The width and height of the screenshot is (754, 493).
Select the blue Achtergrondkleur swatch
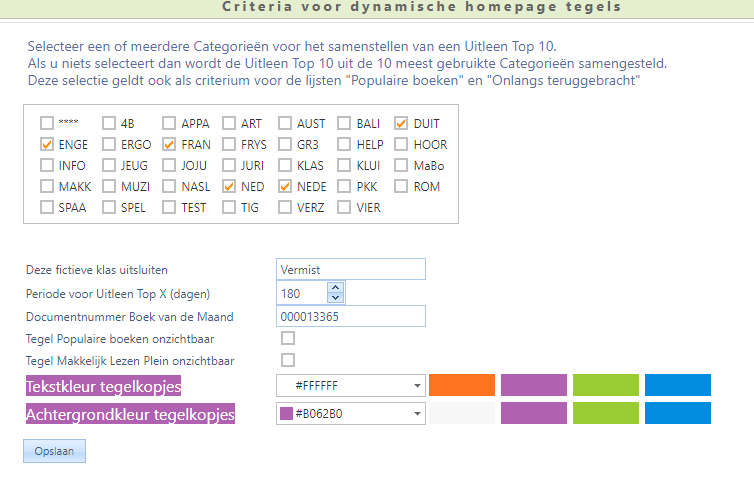(x=678, y=413)
